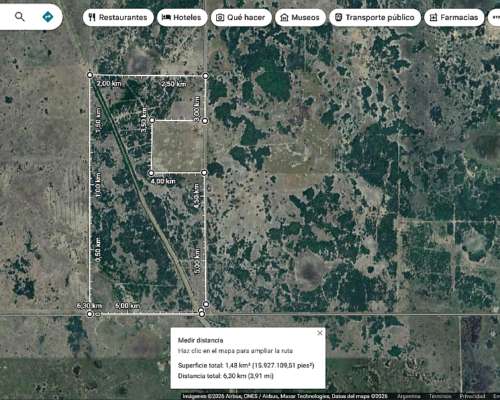The height and width of the screenshot is (400, 500).
Task: Select the Hoteles category chip
Action: click(182, 17)
